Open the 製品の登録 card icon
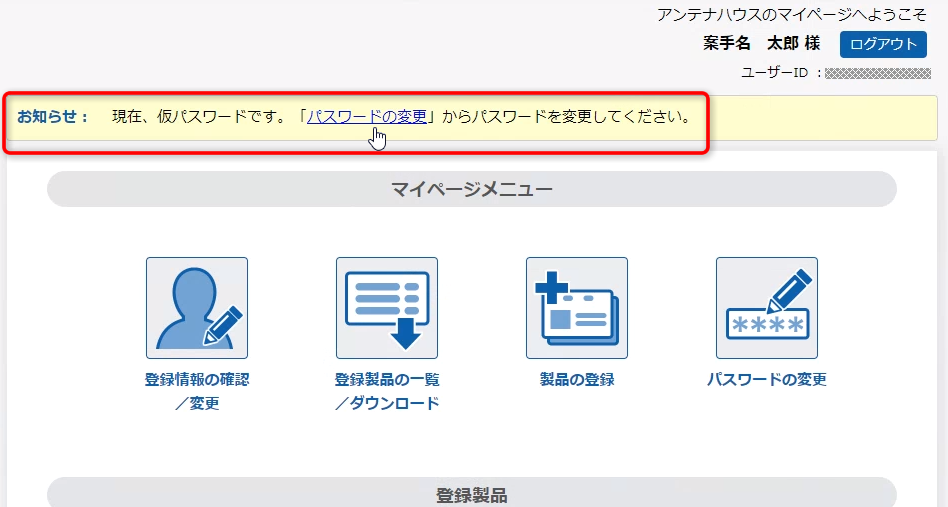The height and width of the screenshot is (507, 948). (577, 308)
